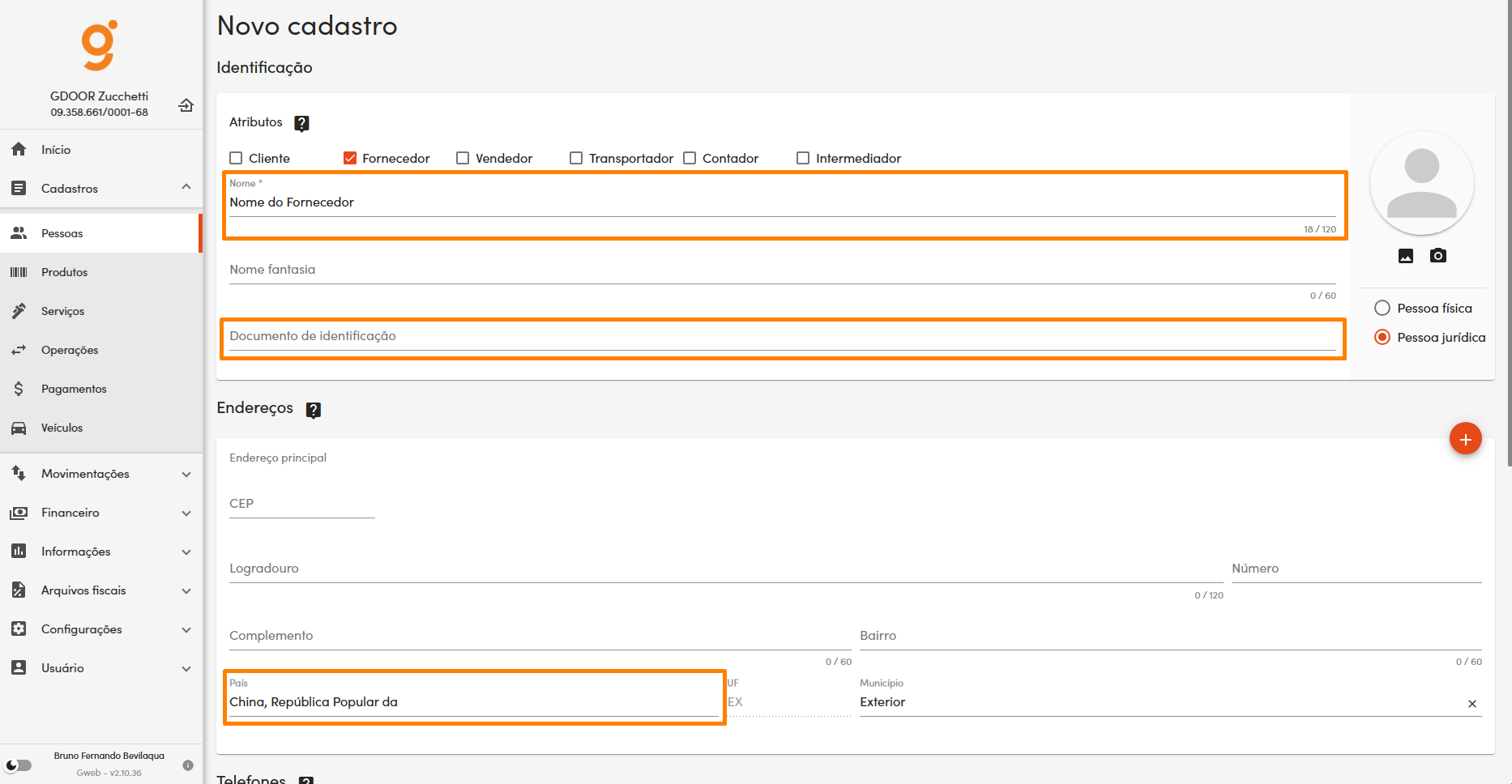
Task: Click the switch company icon beside GDOOR Zucchetti
Action: 186,104
